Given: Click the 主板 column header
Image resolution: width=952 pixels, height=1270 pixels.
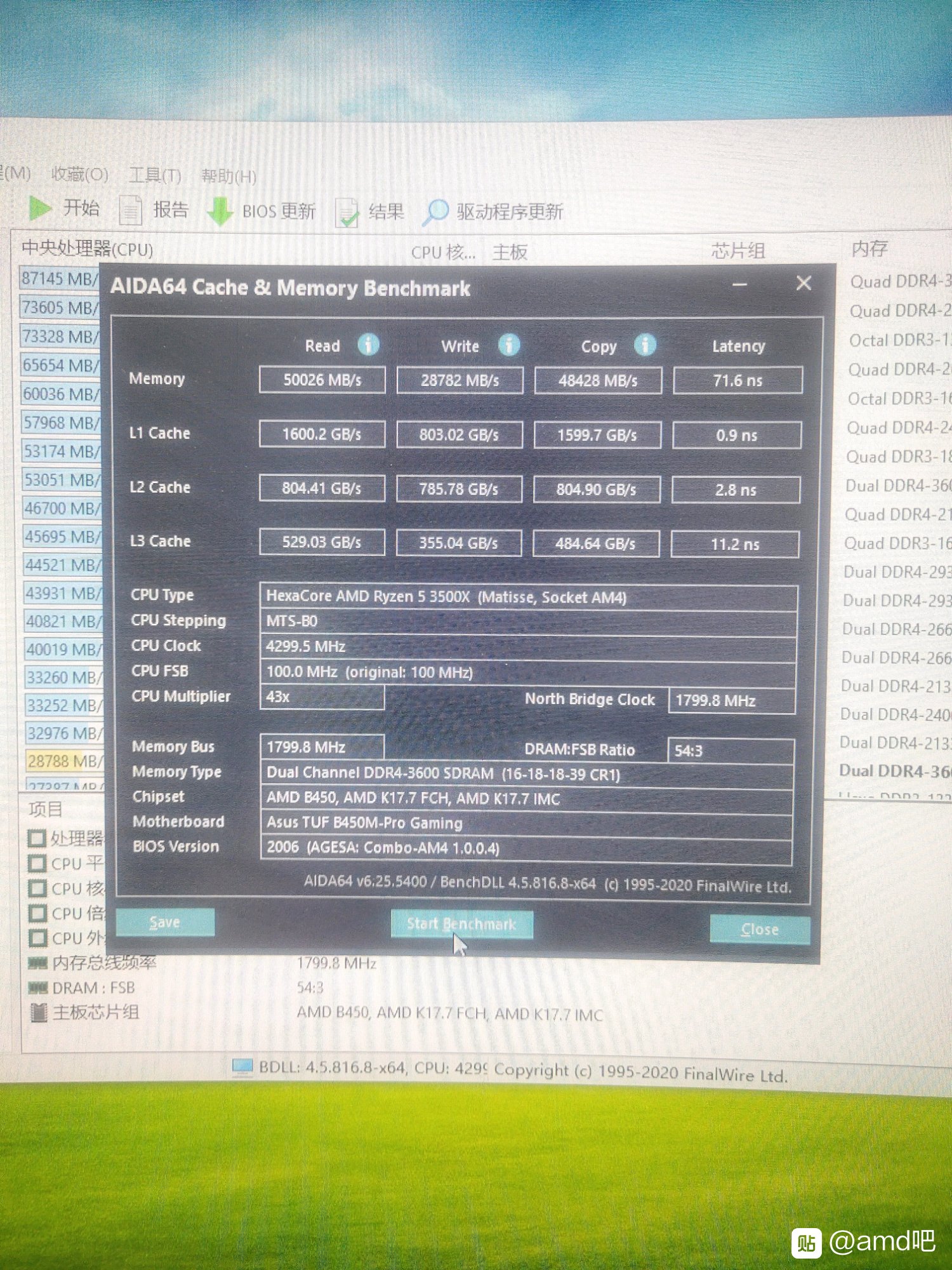Looking at the screenshot, I should tap(510, 252).
